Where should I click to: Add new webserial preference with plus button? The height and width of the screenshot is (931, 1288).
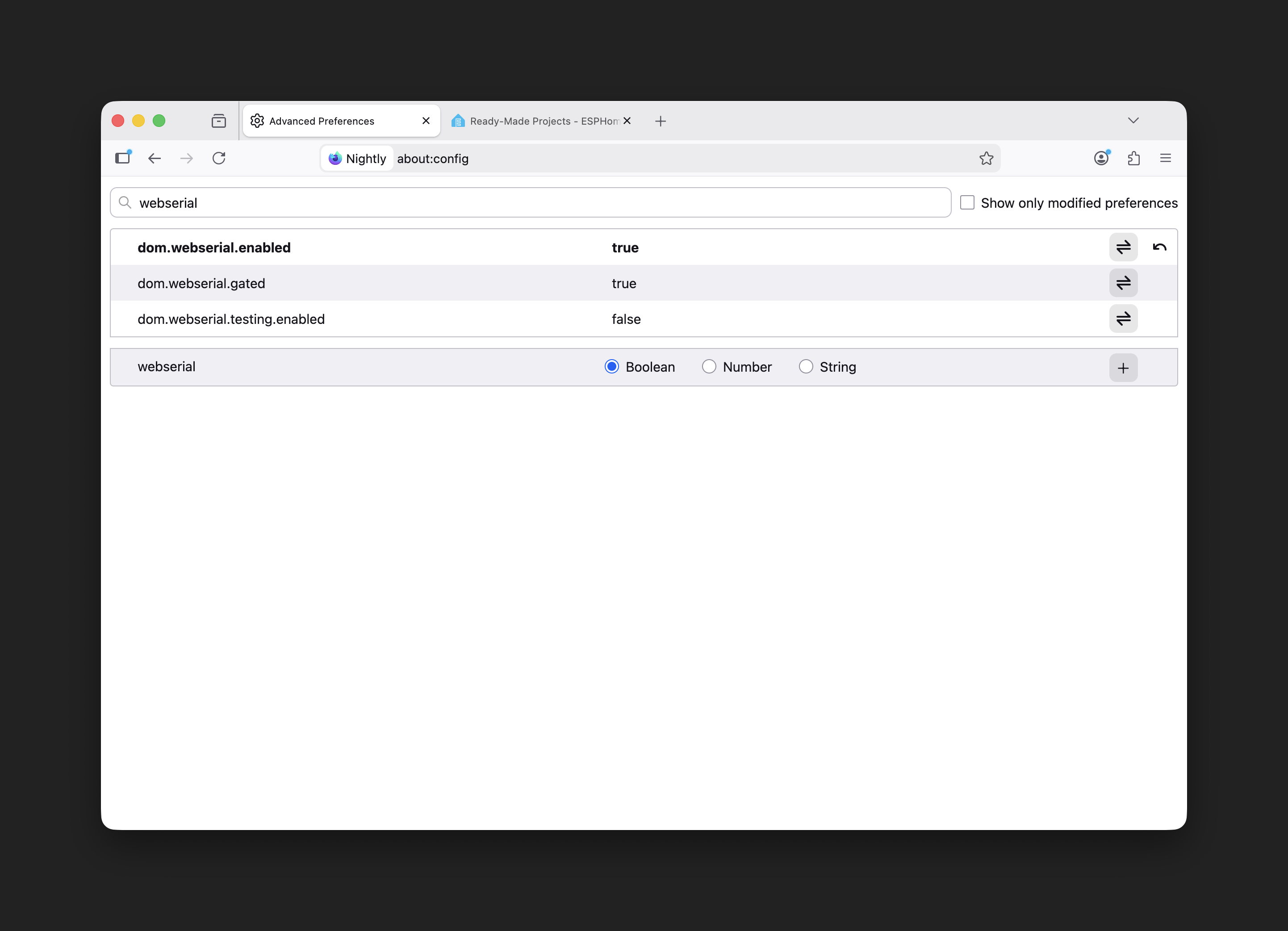[x=1123, y=368]
